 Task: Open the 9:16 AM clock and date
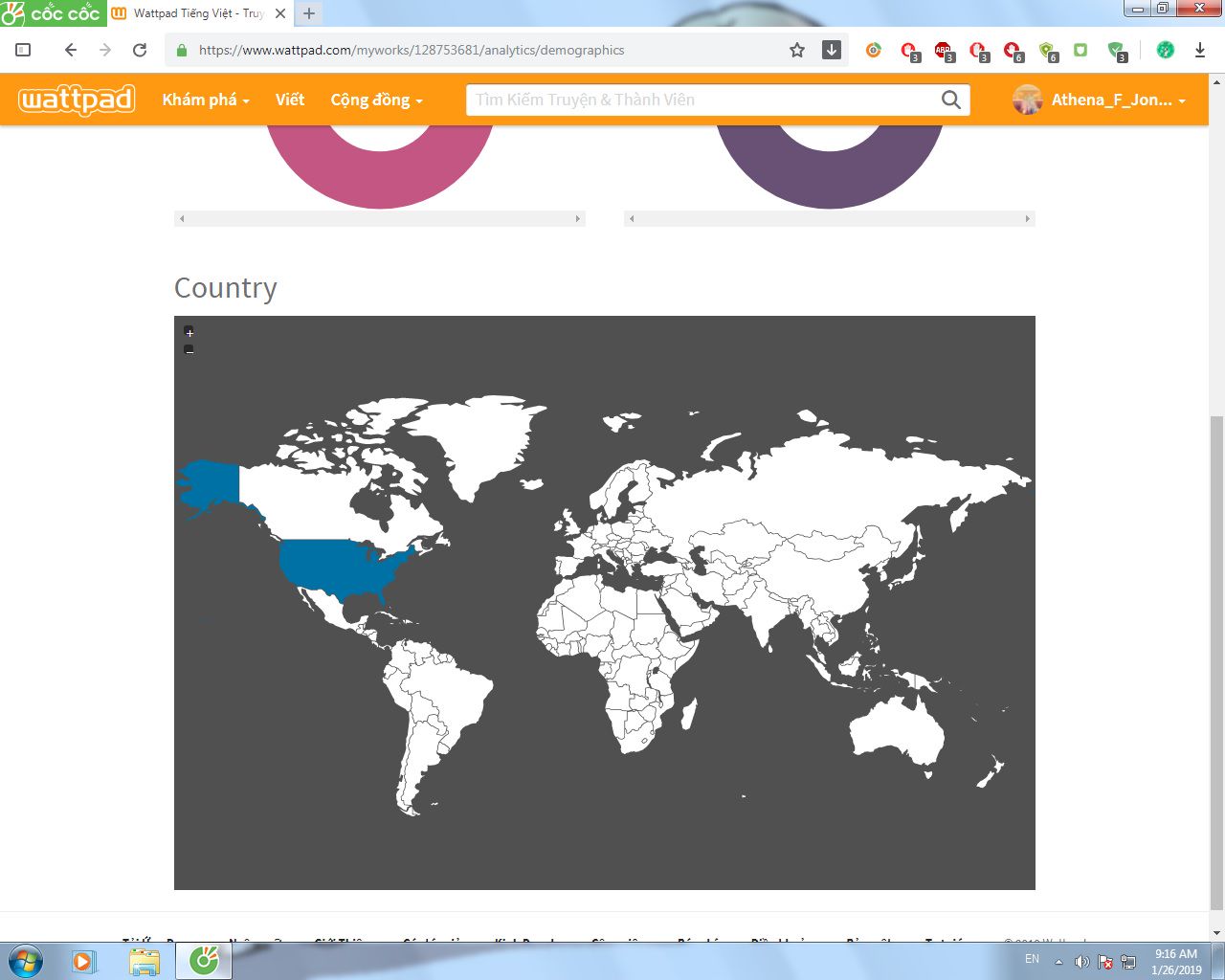(x=1176, y=962)
